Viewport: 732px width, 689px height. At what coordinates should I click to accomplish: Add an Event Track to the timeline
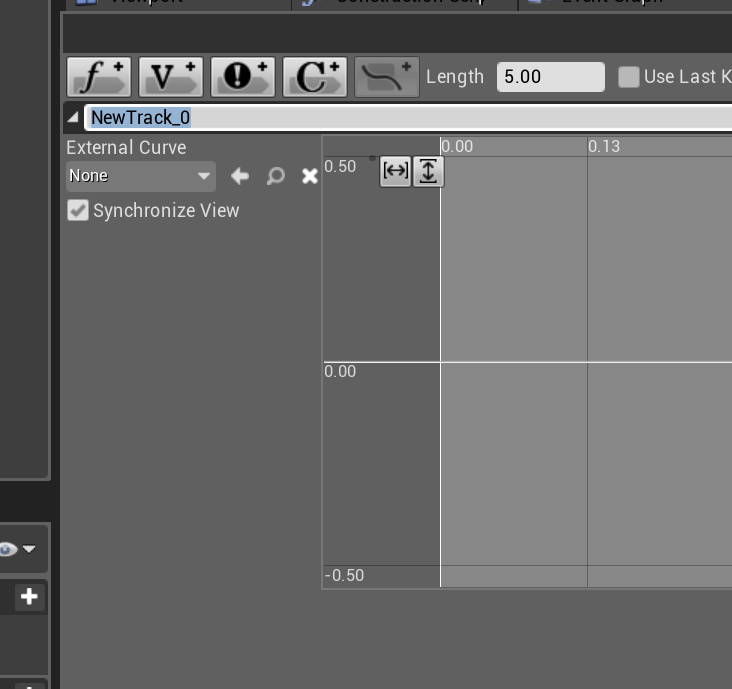(243, 77)
